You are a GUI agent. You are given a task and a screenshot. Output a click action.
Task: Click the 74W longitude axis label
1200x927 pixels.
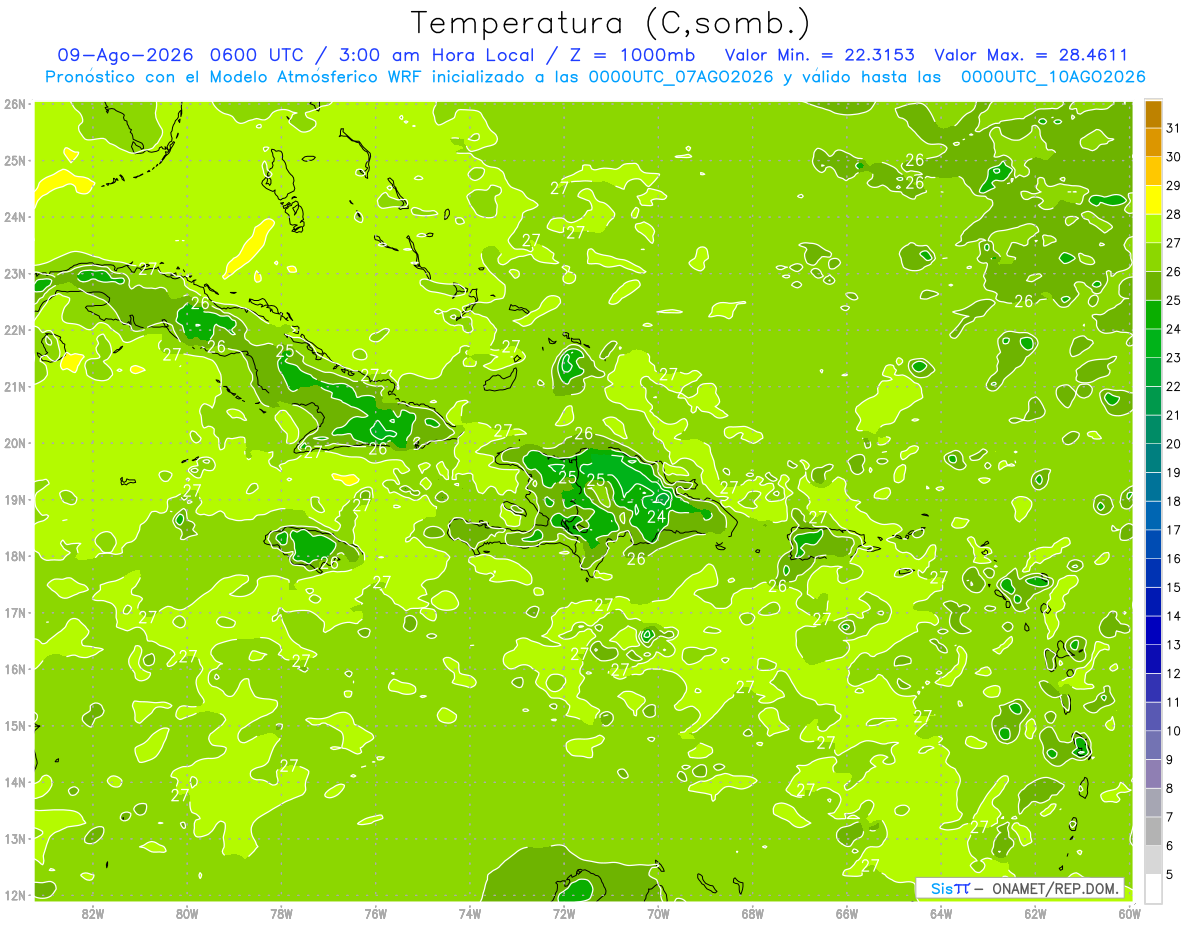pos(470,913)
